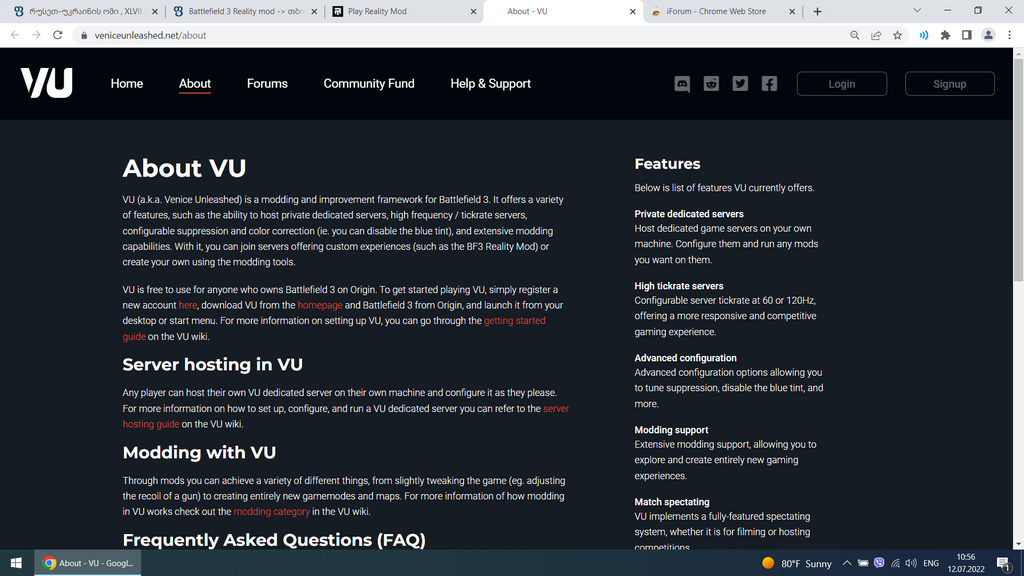Open Community Fund in navigation

pyautogui.click(x=369, y=84)
